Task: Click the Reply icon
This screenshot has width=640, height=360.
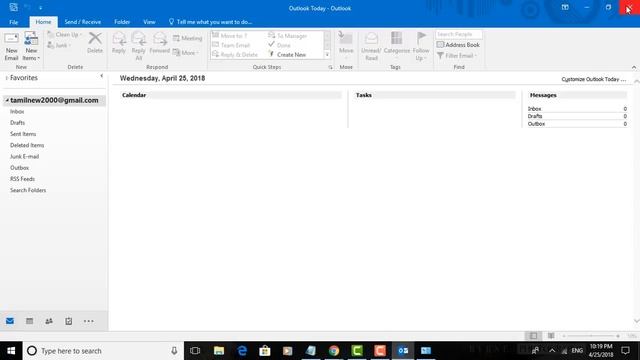Action: click(x=119, y=43)
